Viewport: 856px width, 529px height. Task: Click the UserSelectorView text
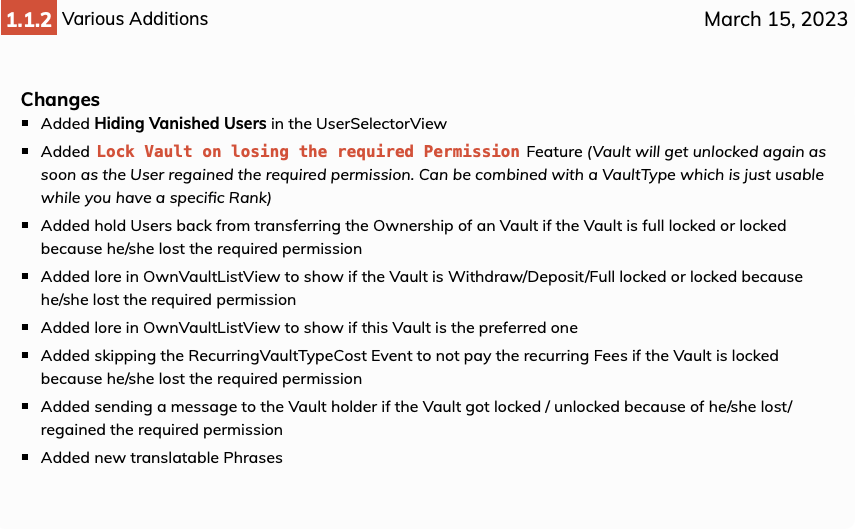coord(381,124)
